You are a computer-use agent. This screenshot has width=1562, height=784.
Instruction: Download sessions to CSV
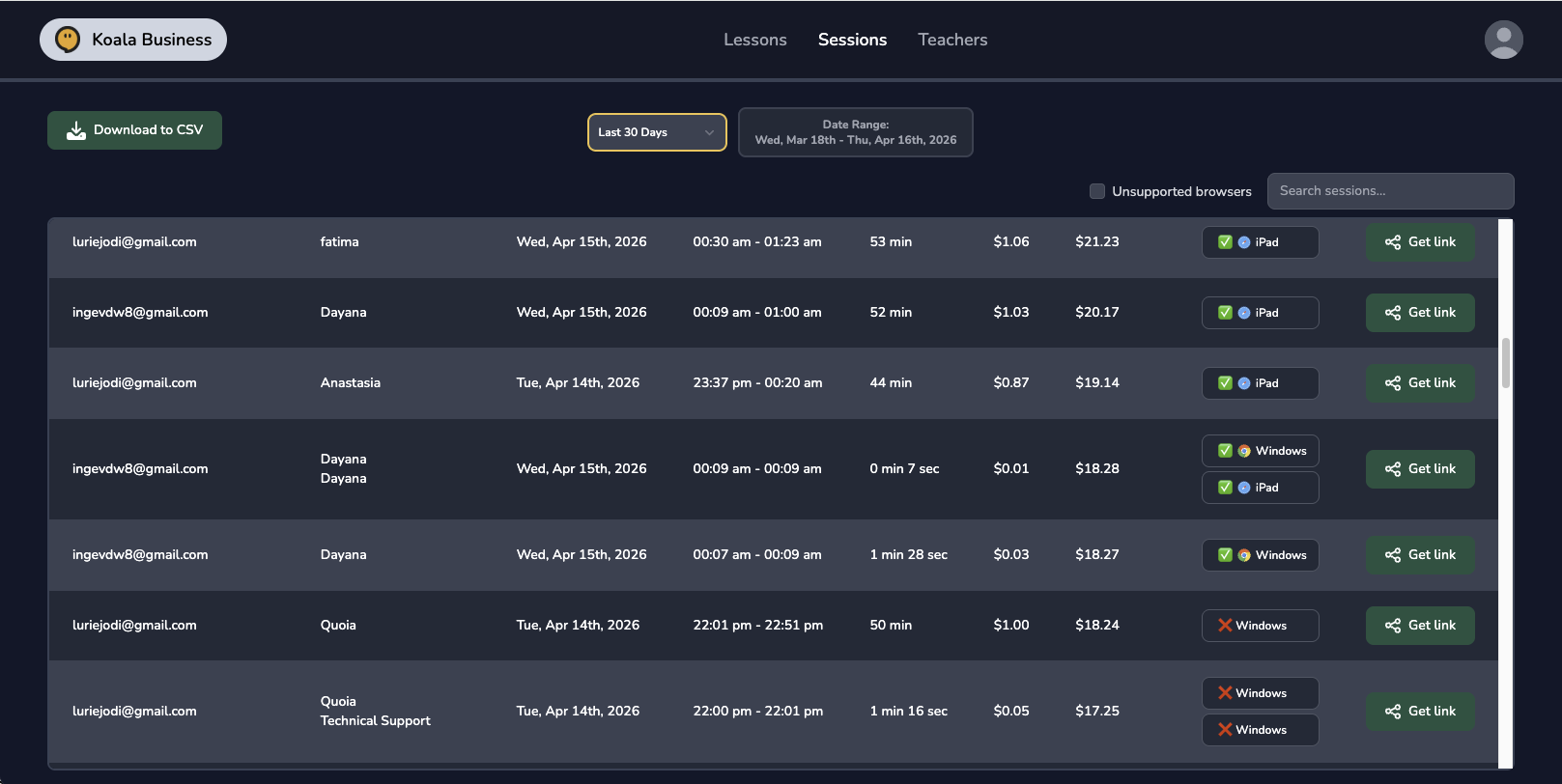(x=134, y=130)
